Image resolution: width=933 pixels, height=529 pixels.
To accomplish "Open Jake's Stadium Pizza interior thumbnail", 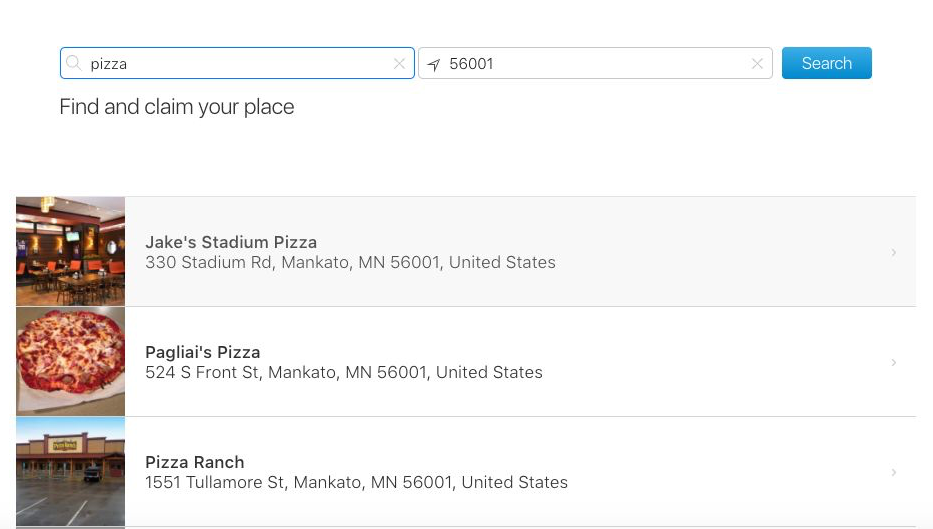I will pyautogui.click(x=70, y=251).
